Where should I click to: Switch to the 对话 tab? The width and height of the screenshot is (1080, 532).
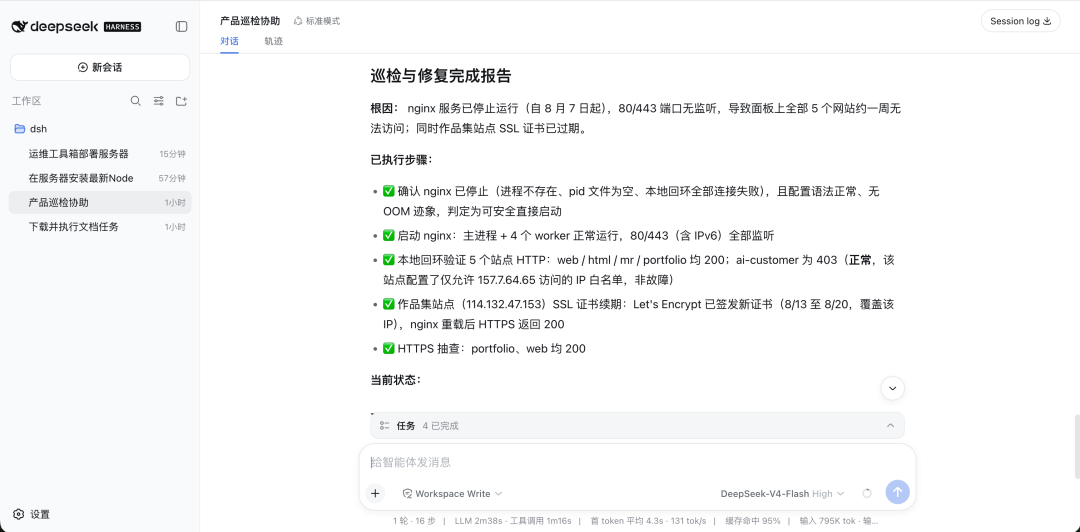[x=229, y=41]
